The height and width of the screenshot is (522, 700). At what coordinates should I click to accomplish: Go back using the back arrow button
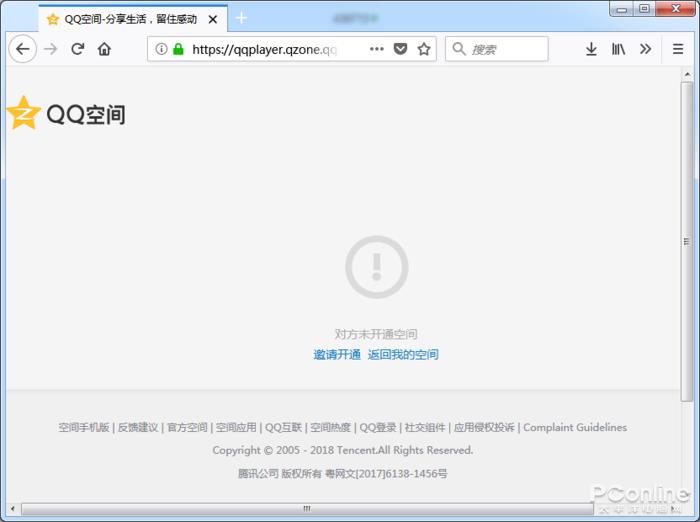[23, 49]
